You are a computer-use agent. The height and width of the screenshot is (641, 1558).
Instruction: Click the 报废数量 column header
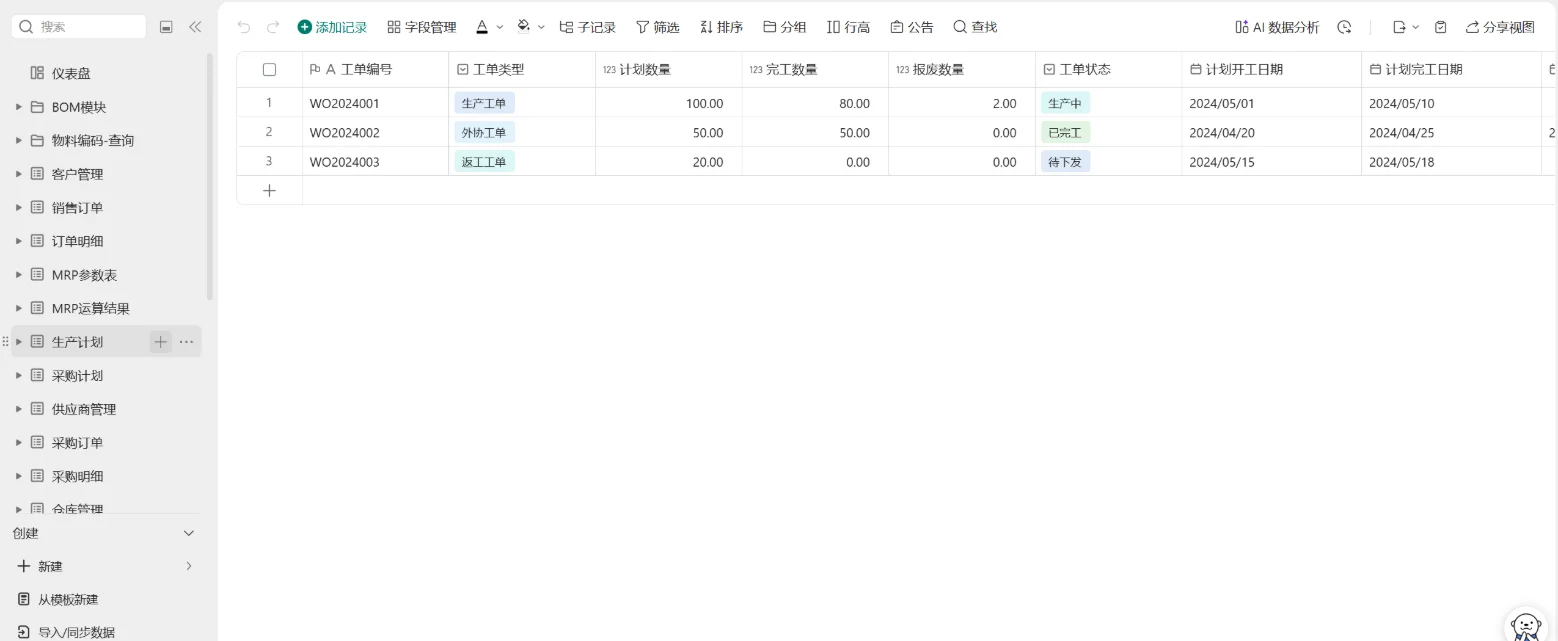[962, 69]
